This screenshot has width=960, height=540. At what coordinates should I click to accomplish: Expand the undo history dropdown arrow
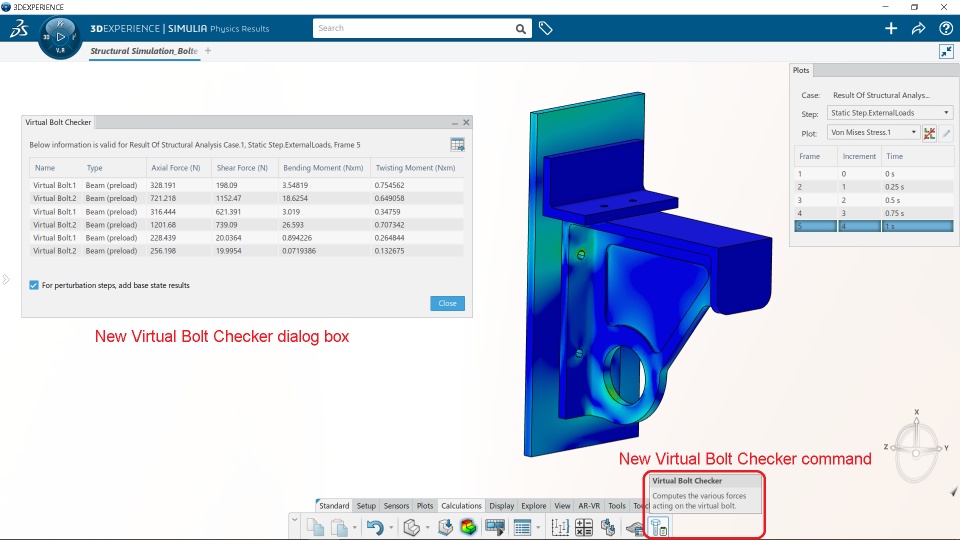click(391, 528)
